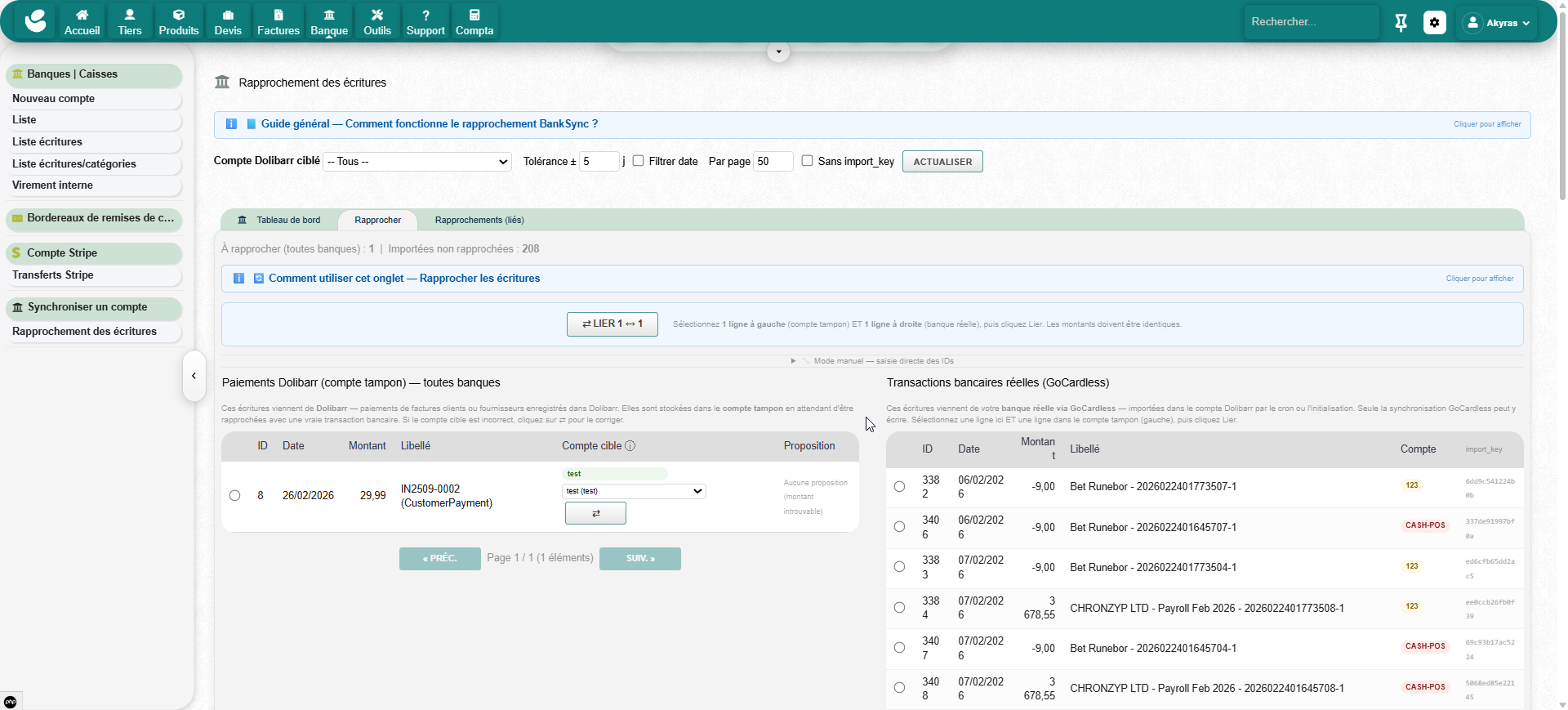Check the Sans import_key option

tap(807, 161)
